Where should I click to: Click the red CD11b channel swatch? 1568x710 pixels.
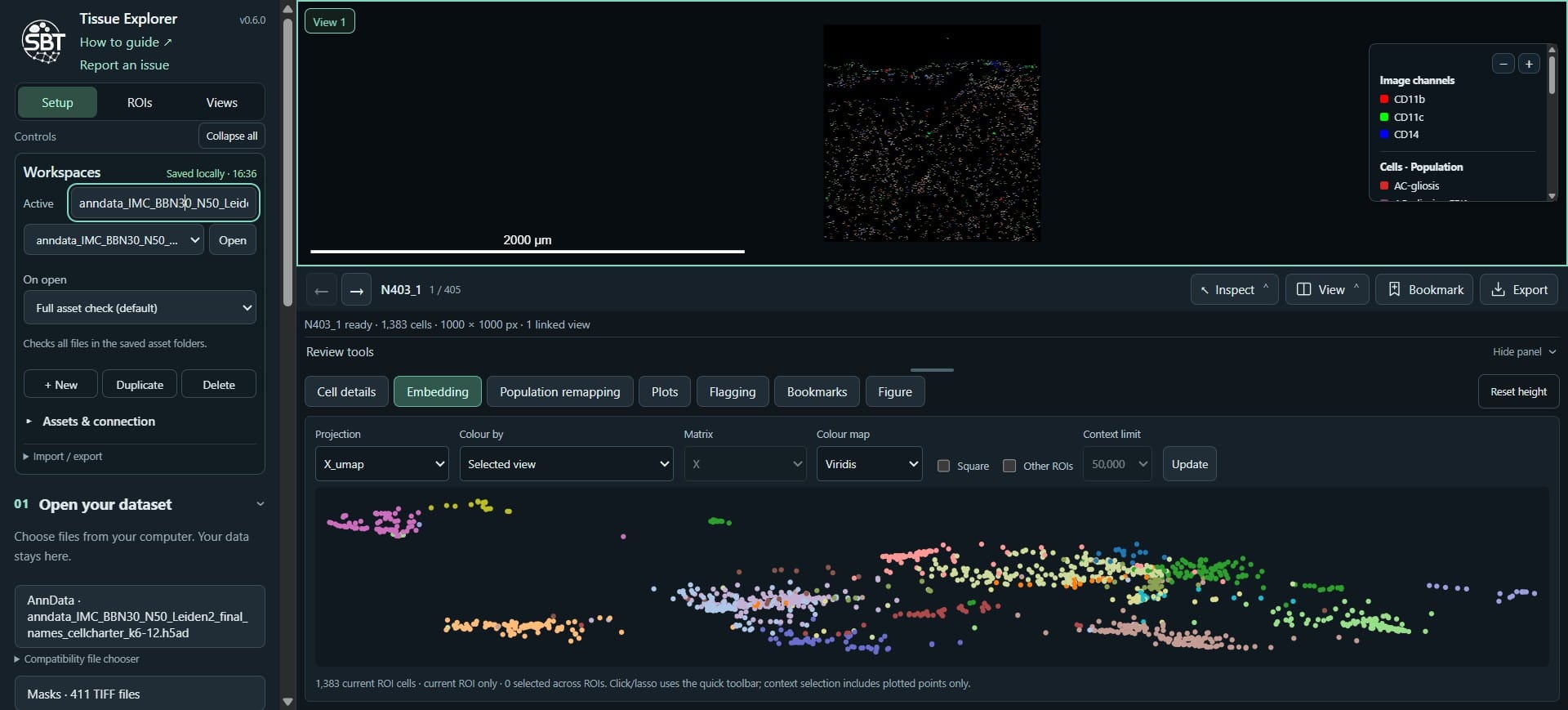(x=1384, y=99)
